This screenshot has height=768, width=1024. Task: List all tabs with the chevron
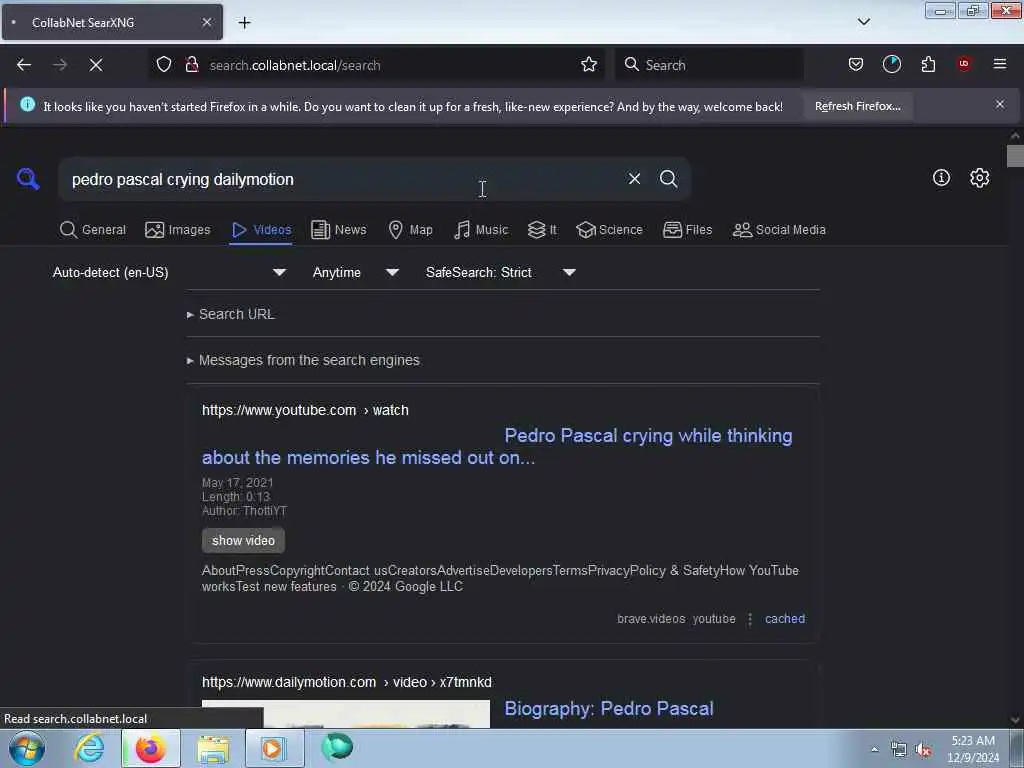click(863, 22)
